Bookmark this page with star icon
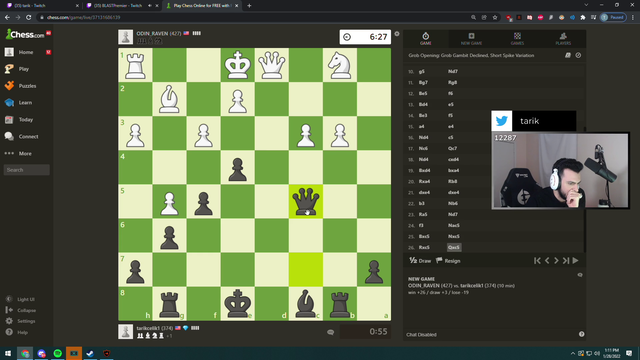This screenshot has height=360, width=640. click(x=495, y=18)
